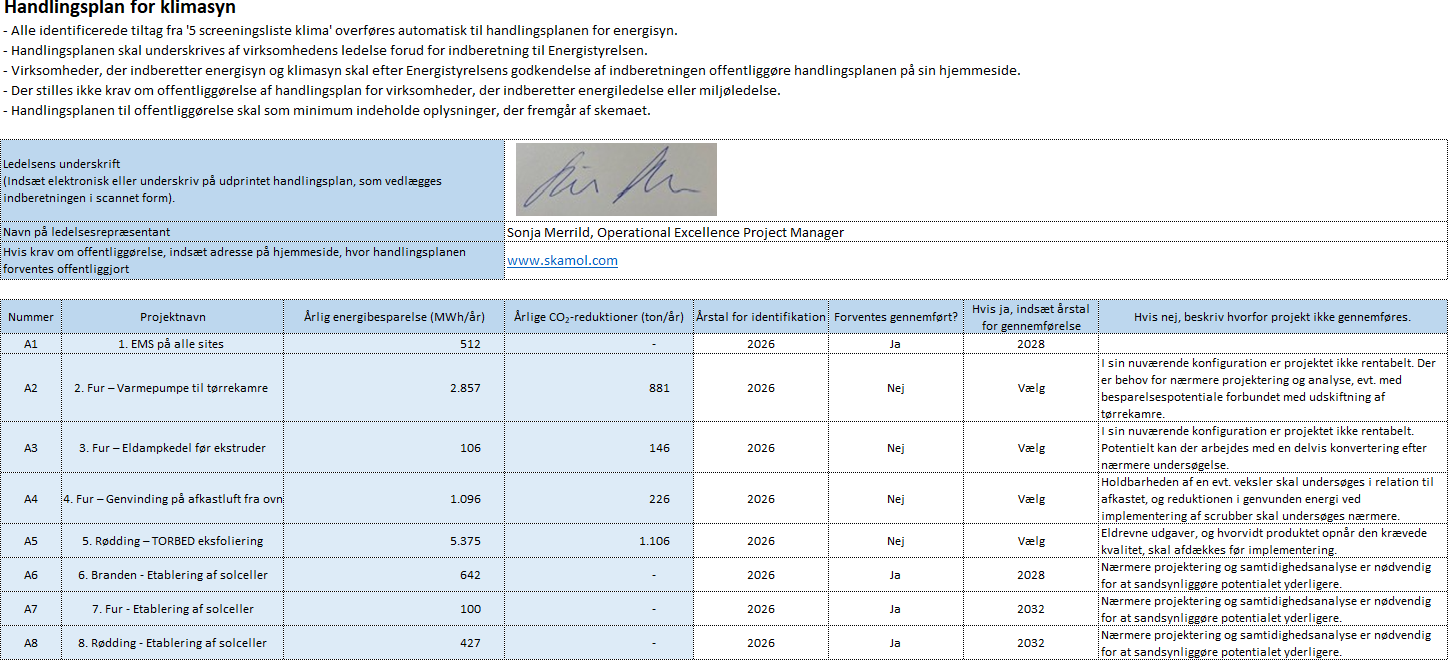Select energy savings value 427

coord(395,643)
